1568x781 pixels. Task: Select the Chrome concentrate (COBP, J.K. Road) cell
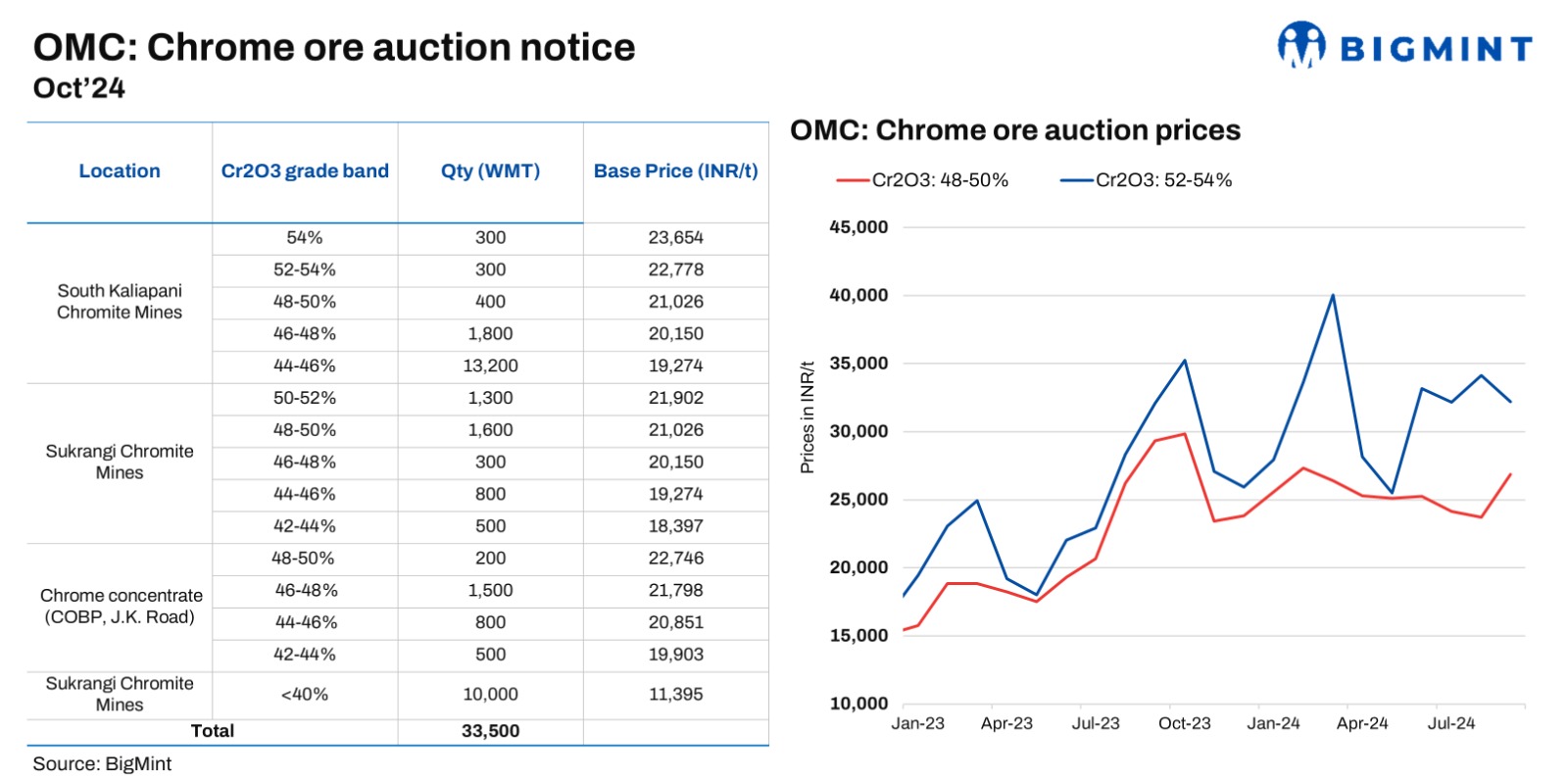(x=122, y=607)
